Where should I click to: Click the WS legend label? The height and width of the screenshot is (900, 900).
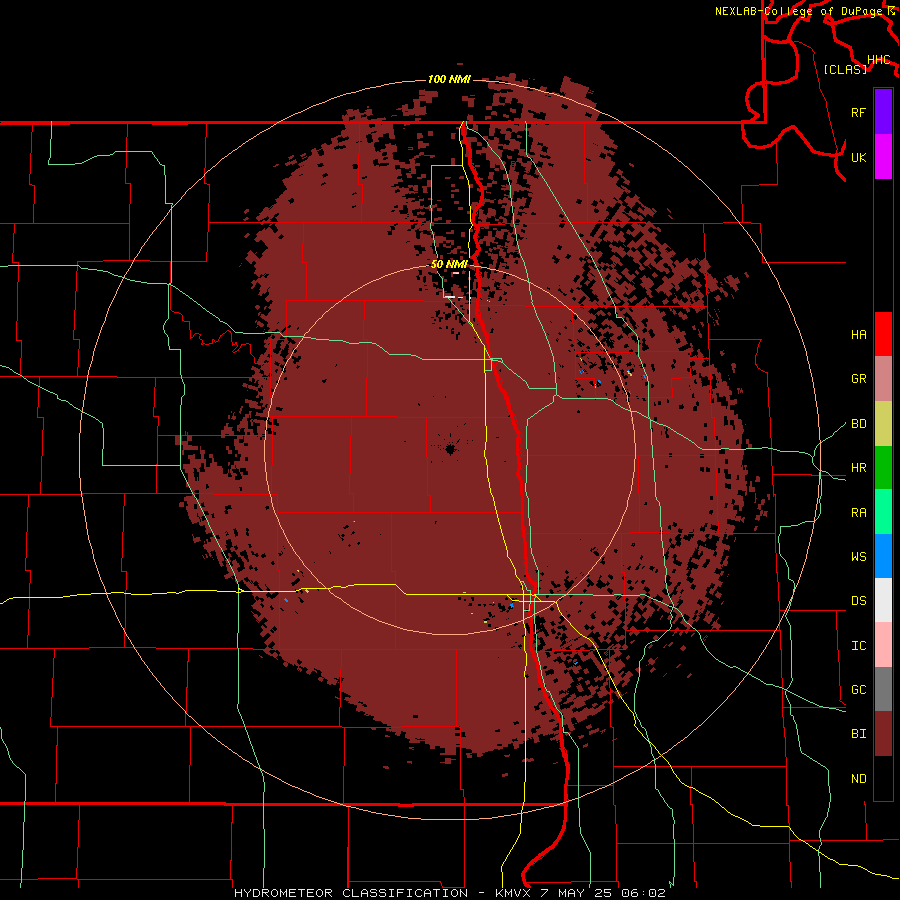click(858, 556)
